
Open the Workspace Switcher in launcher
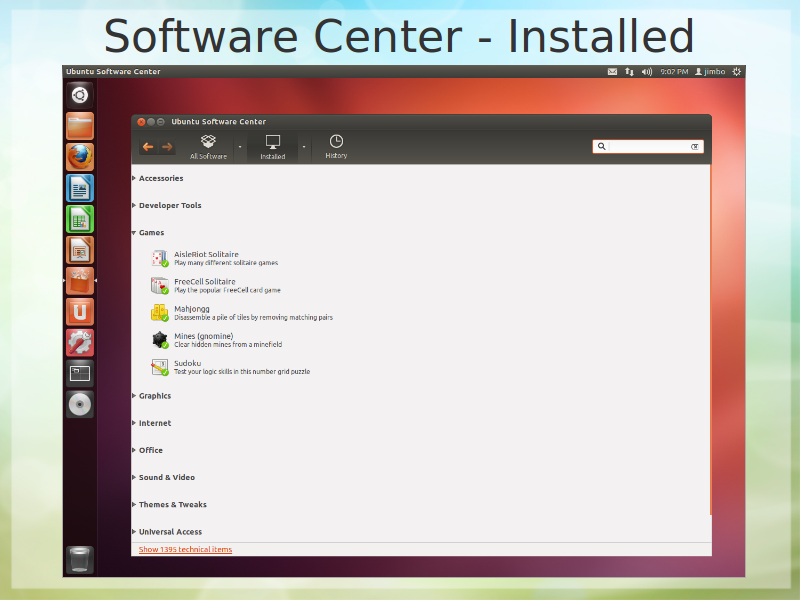click(80, 374)
